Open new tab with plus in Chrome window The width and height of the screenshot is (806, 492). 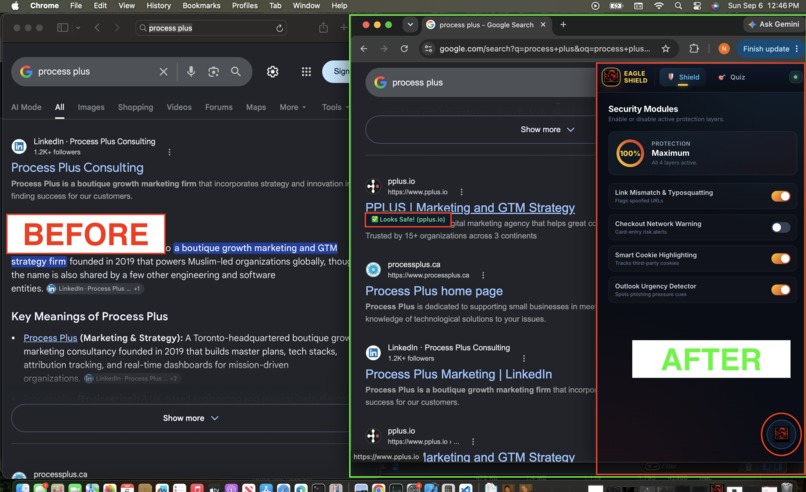pyautogui.click(x=563, y=24)
